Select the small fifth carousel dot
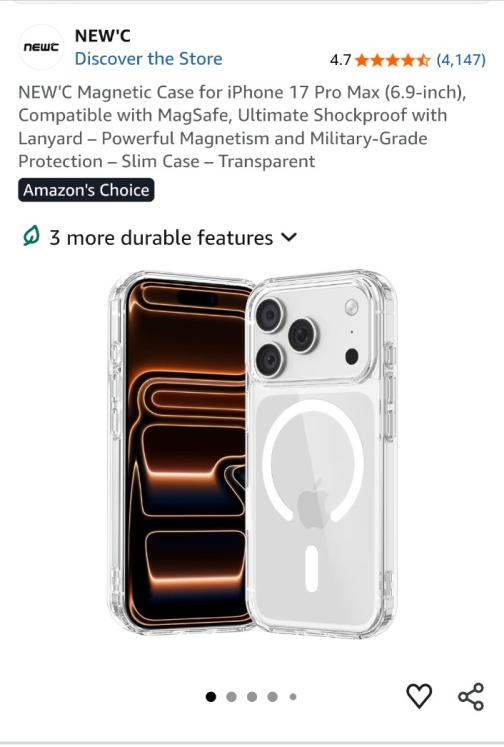Viewport: 504px width, 747px height. point(293,697)
